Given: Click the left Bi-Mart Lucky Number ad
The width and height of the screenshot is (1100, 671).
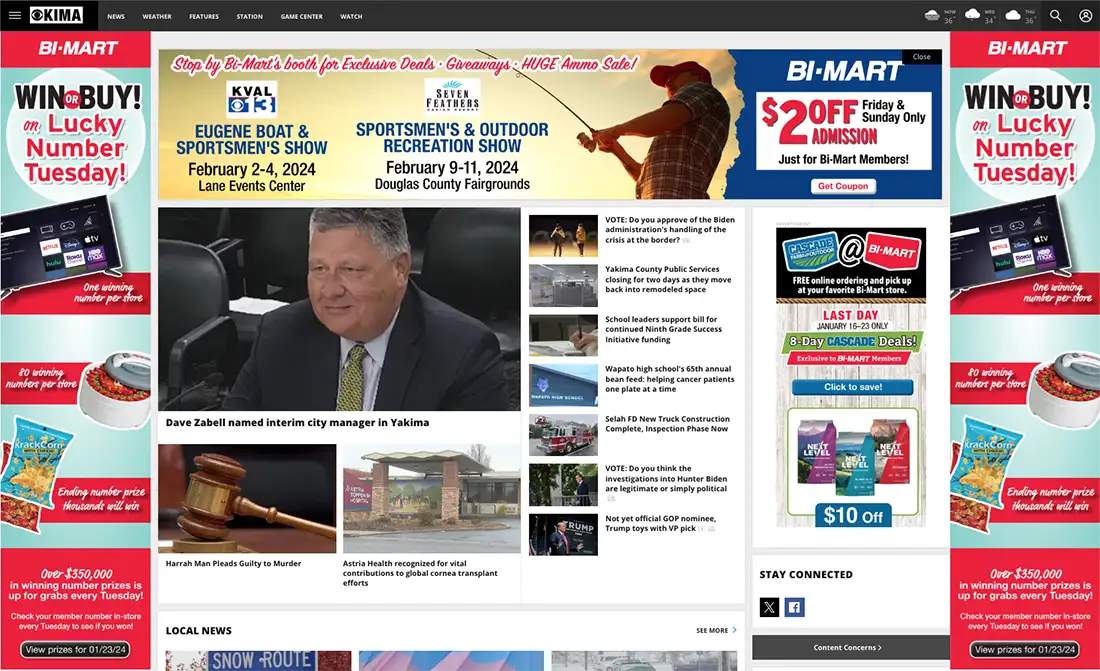Looking at the screenshot, I should point(75,351).
